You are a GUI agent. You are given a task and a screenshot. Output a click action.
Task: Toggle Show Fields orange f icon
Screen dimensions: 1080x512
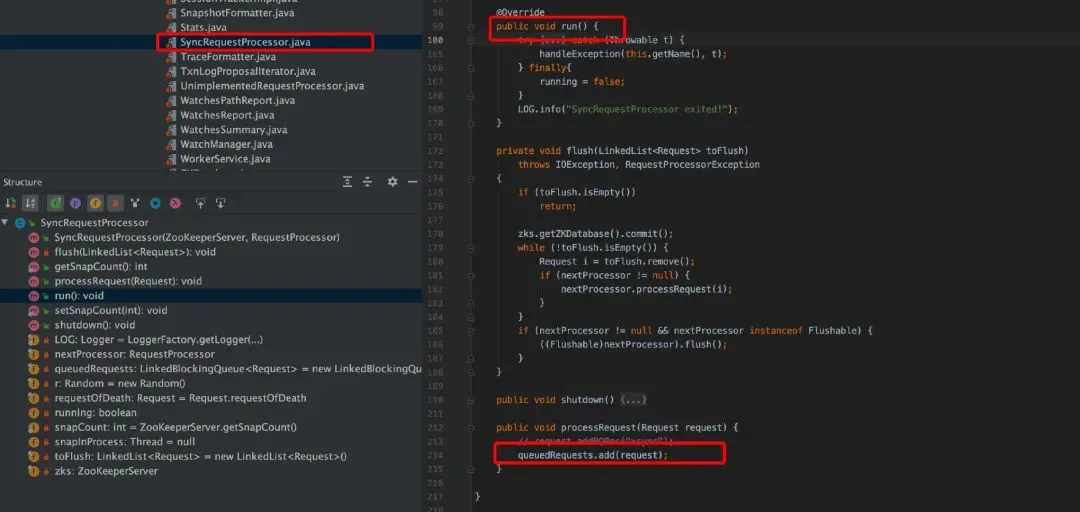pos(95,203)
